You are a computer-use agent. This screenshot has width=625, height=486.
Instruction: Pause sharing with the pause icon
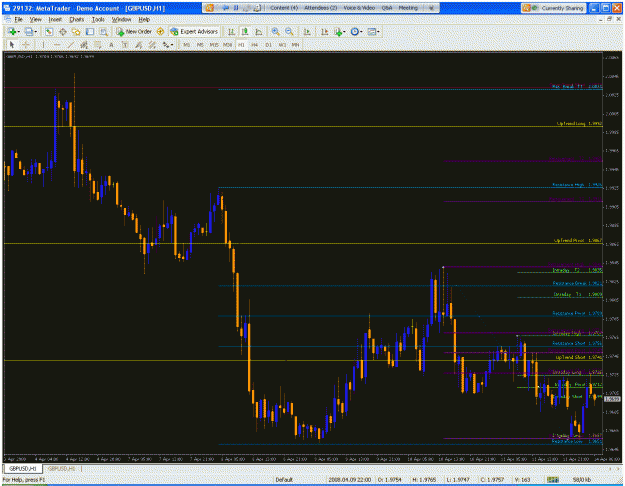236,8
